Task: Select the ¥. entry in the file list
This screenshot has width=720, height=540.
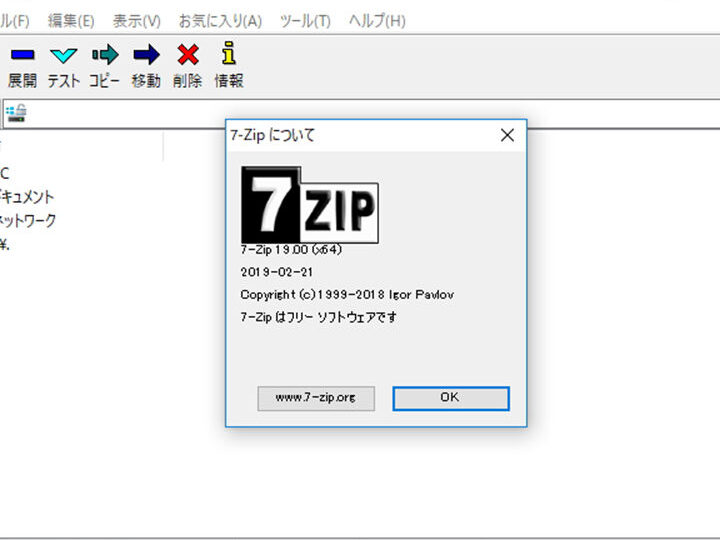Action: (5, 245)
